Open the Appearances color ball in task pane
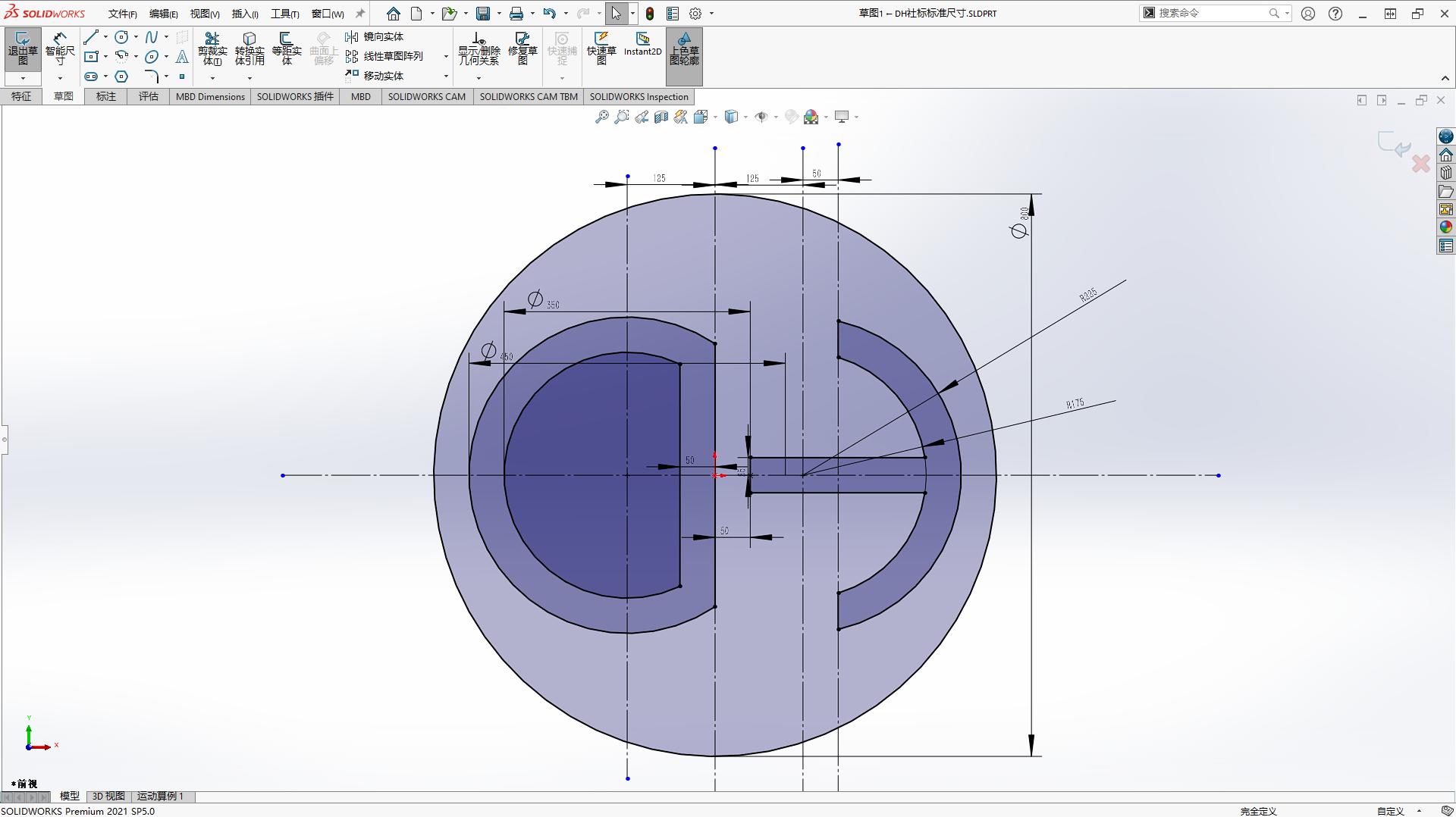Image resolution: width=1456 pixels, height=817 pixels. (x=1446, y=227)
